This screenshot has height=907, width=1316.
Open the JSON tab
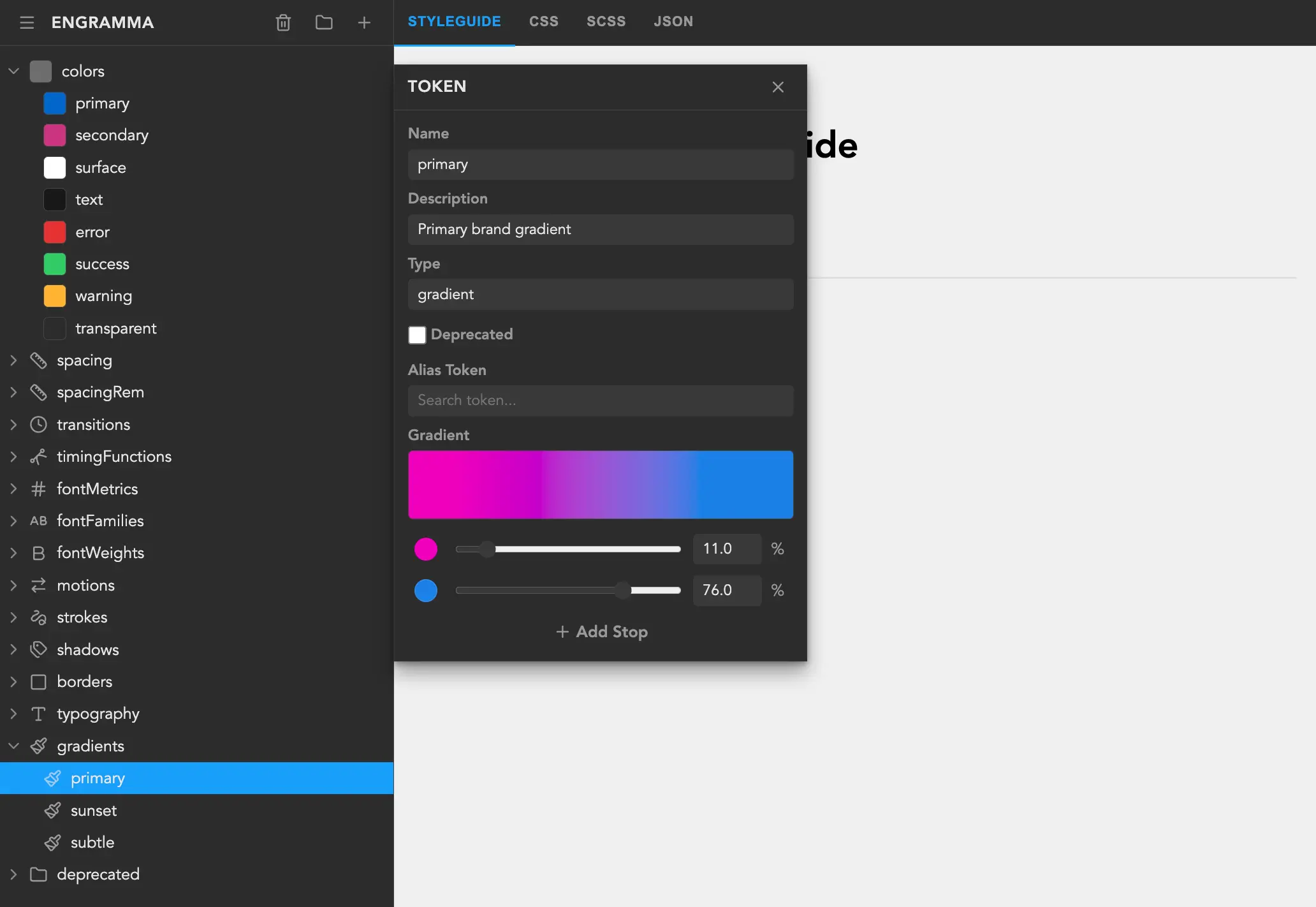673,21
